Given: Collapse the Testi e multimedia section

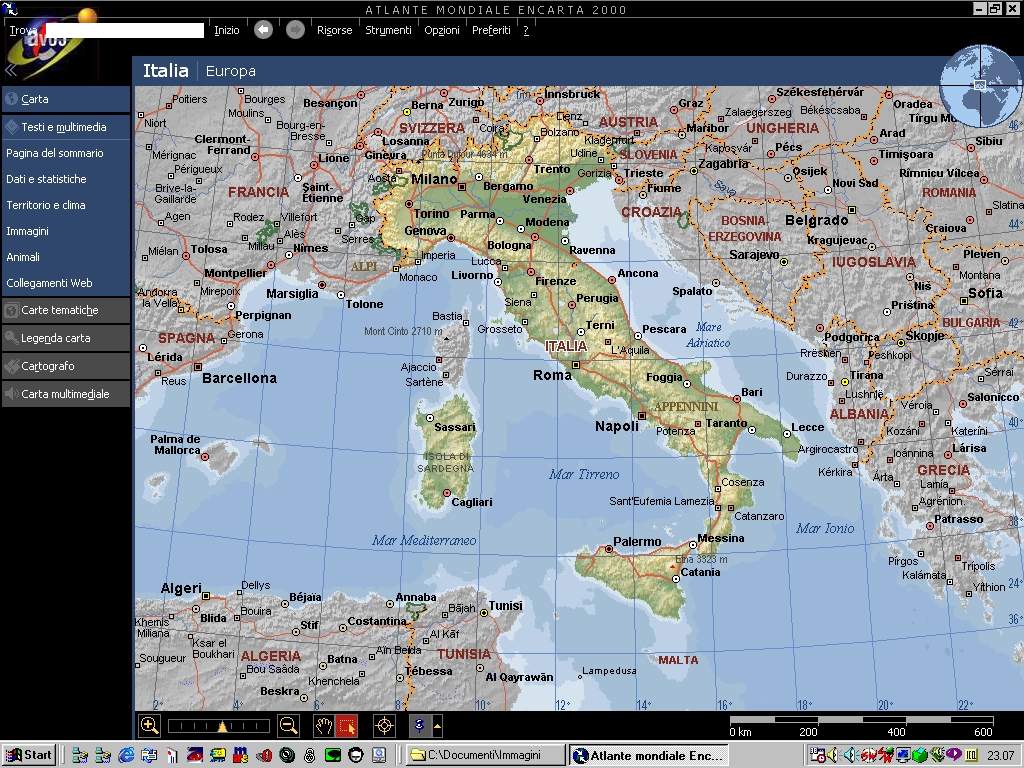Looking at the screenshot, I should coord(66,127).
